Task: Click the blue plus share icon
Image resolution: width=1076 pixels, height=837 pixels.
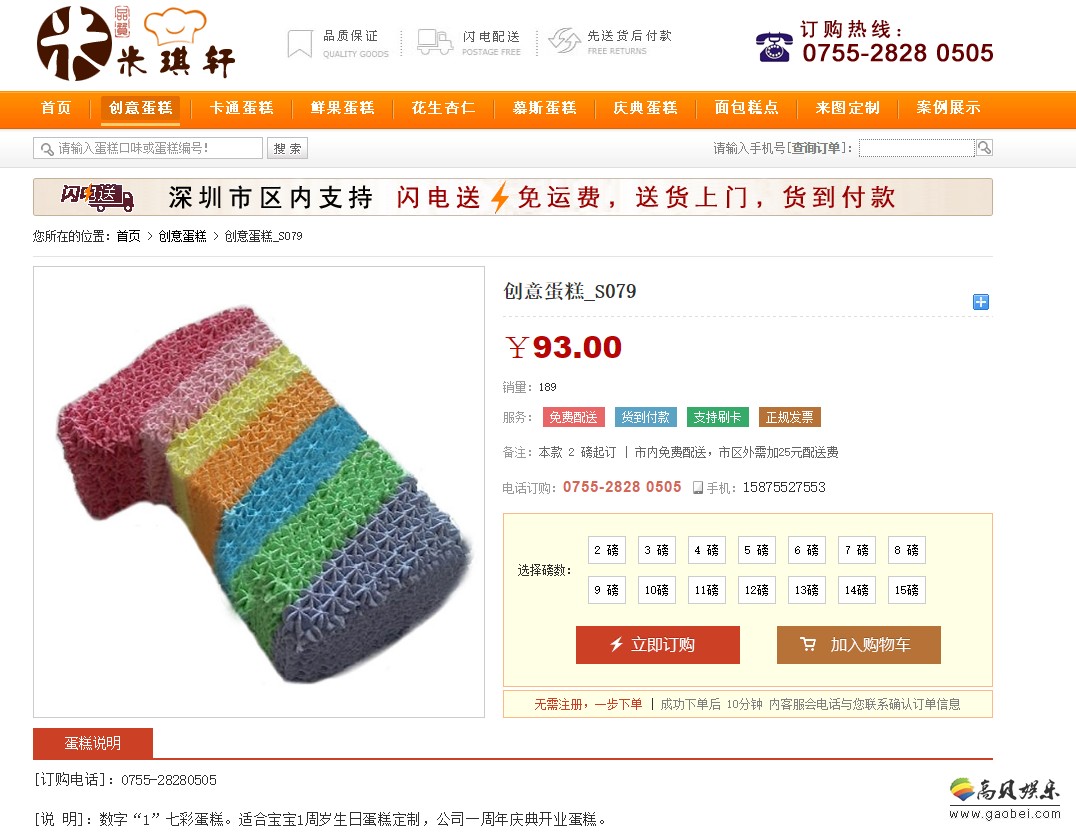Action: coord(981,302)
